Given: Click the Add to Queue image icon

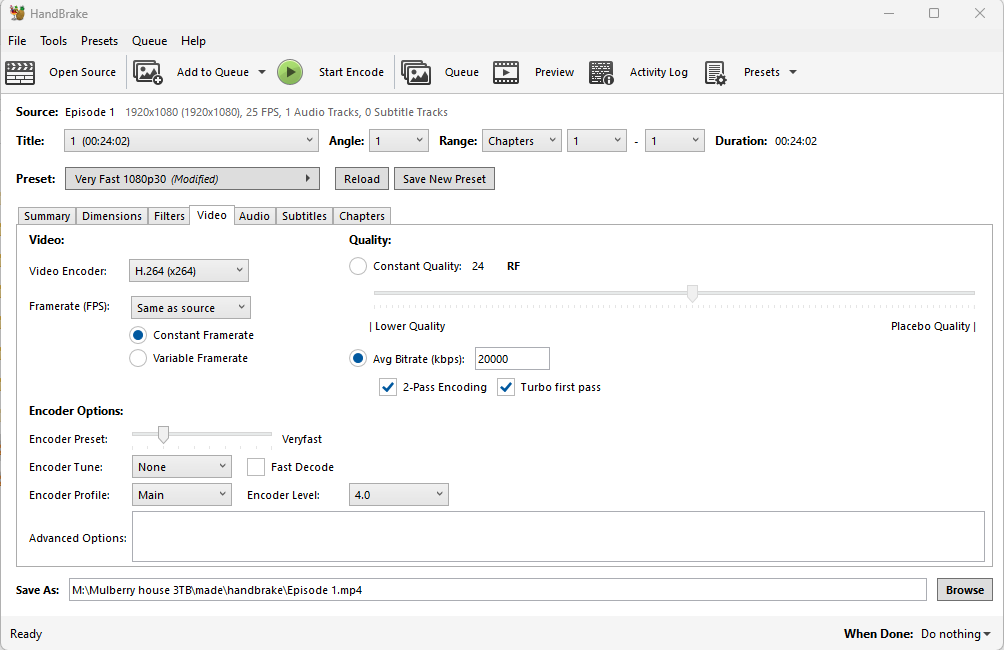Looking at the screenshot, I should pyautogui.click(x=147, y=72).
